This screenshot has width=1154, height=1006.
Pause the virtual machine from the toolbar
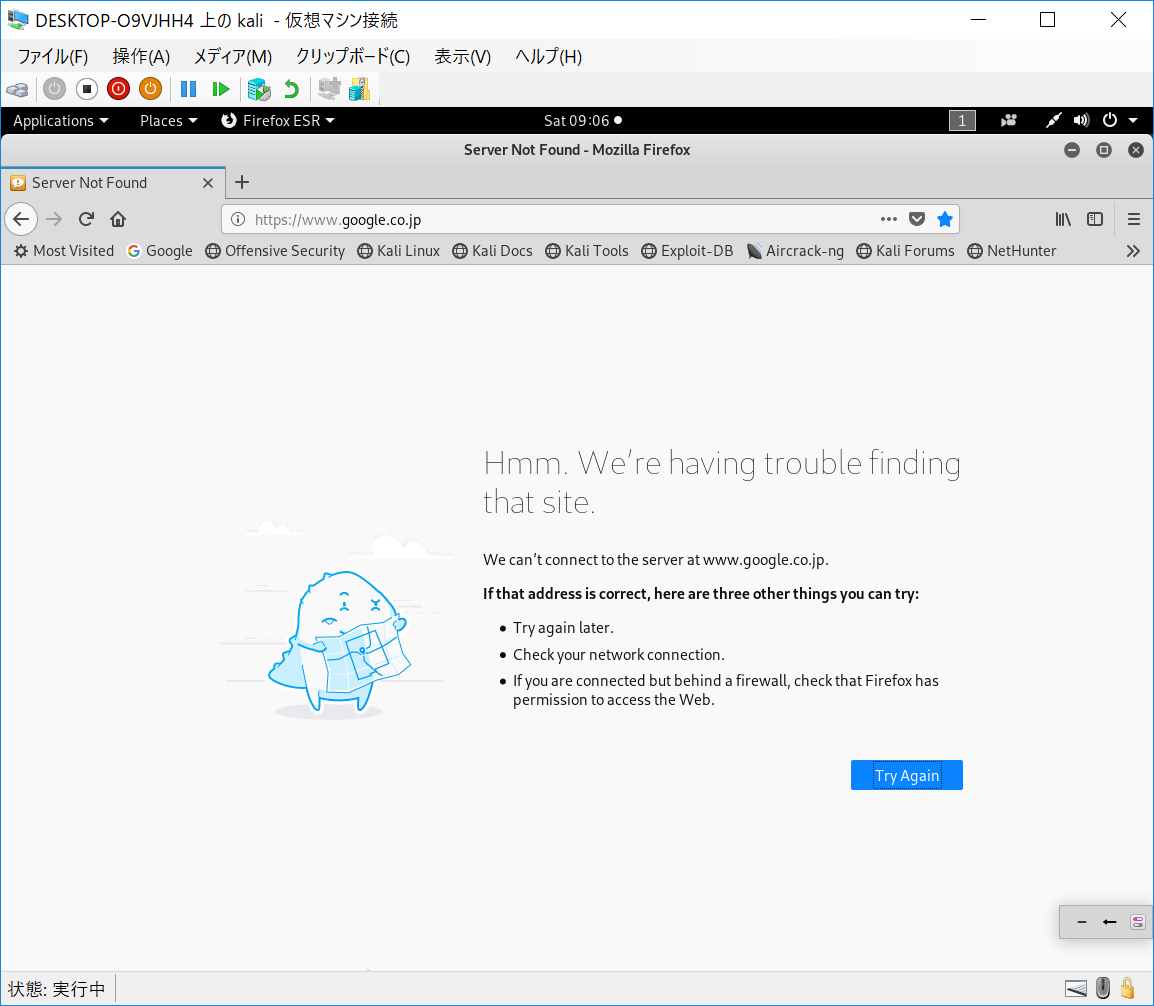click(188, 89)
